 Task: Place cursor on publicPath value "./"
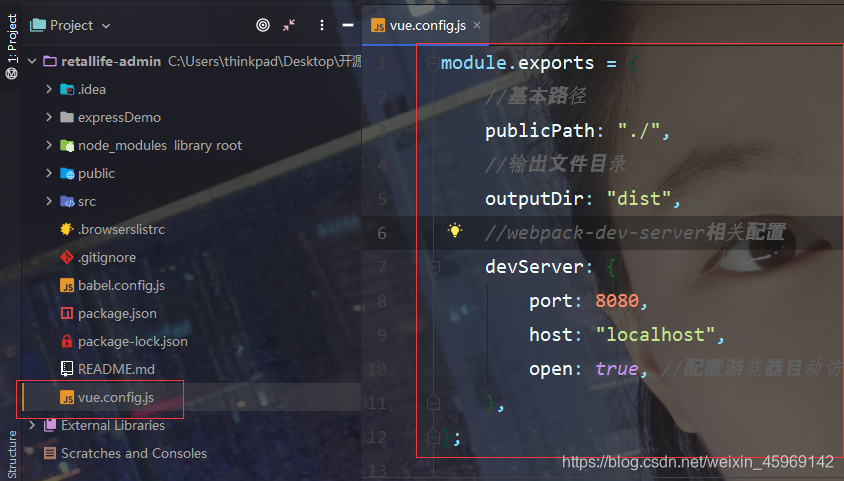click(638, 131)
